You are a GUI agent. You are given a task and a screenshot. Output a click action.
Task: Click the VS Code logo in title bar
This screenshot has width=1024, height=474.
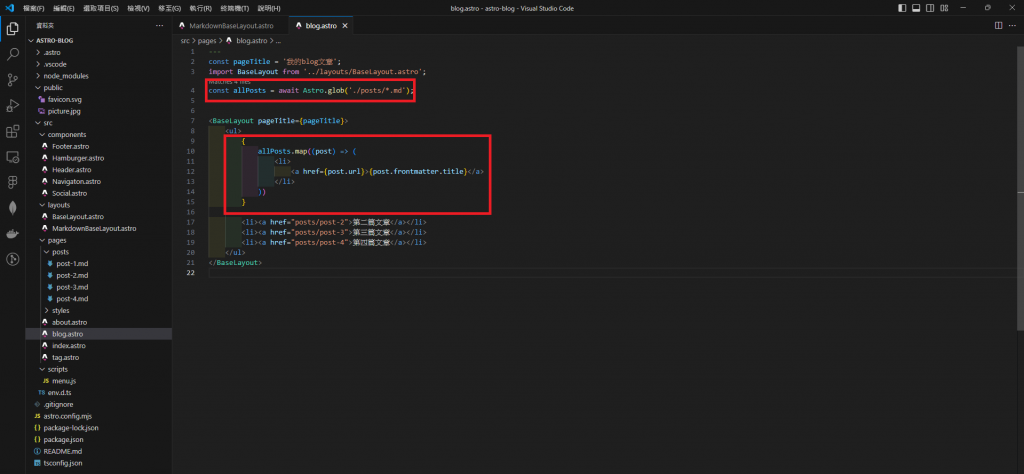pyautogui.click(x=9, y=8)
